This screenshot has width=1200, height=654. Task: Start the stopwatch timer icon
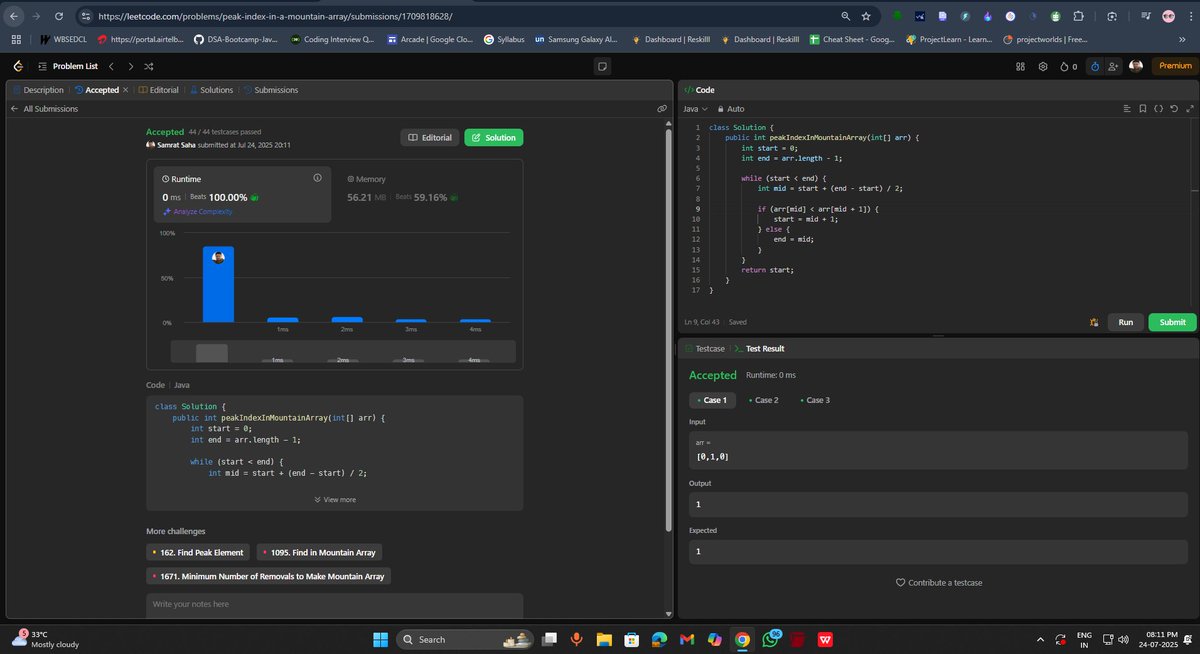(x=1095, y=66)
